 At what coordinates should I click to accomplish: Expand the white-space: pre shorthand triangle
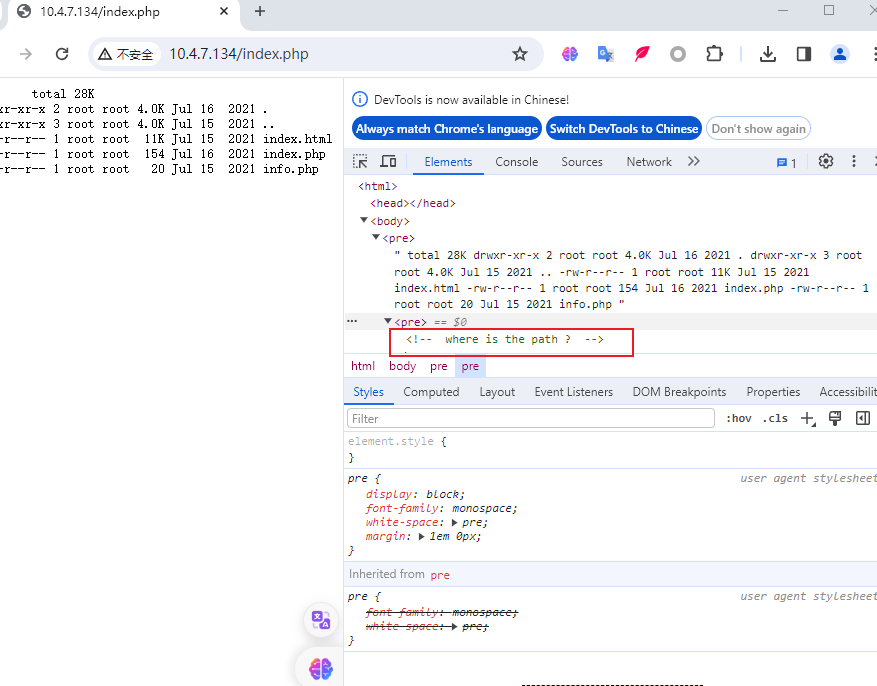point(454,523)
